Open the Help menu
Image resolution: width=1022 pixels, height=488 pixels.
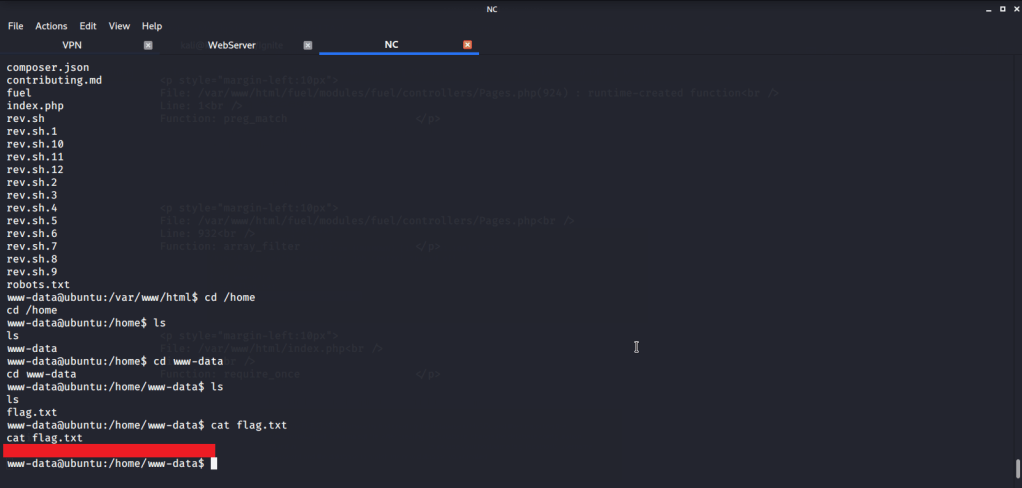(x=152, y=26)
